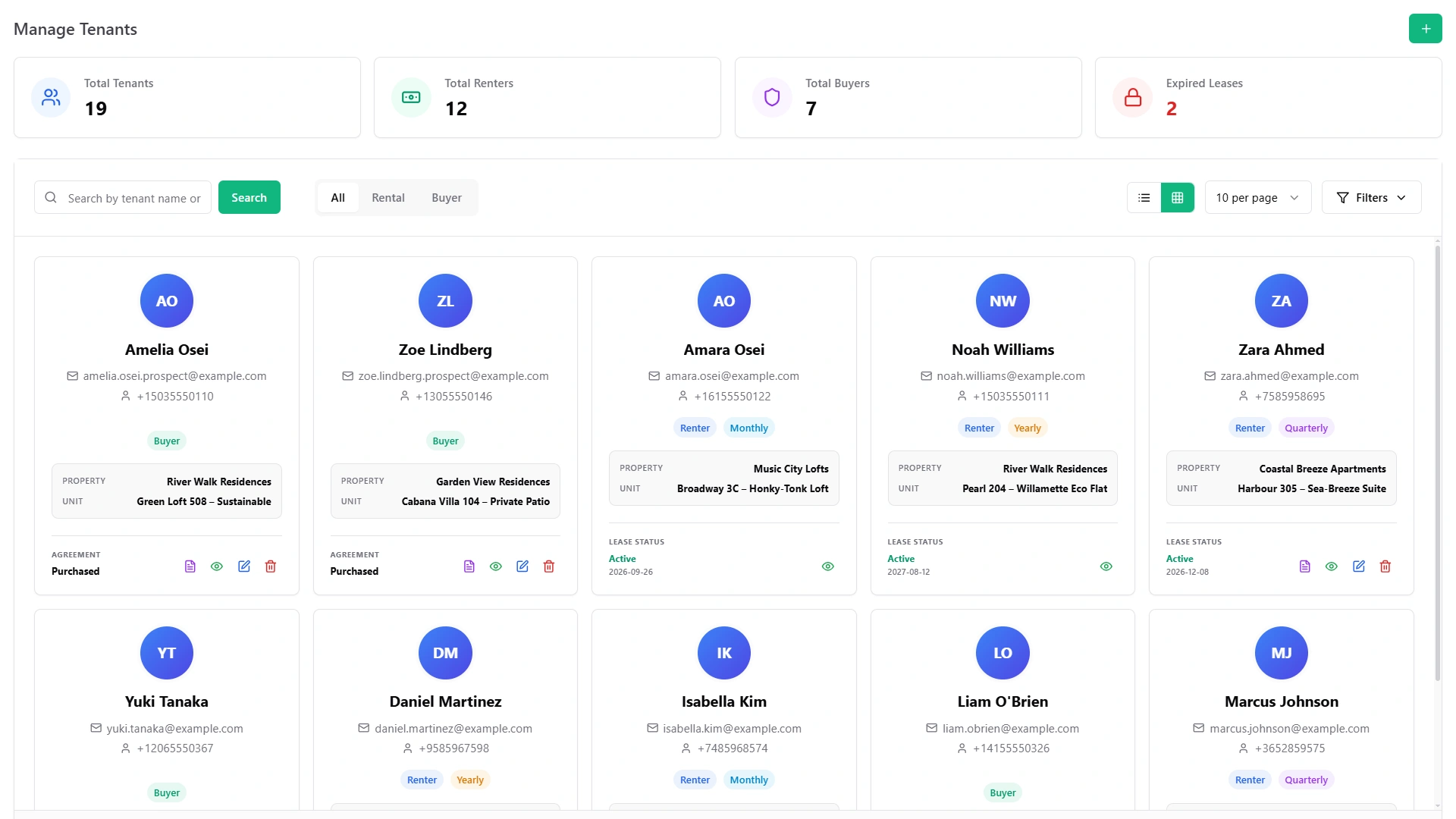This screenshot has width=1456, height=819.
Task: View Zara Ahmed's lease via eye icon
Action: (x=1332, y=566)
